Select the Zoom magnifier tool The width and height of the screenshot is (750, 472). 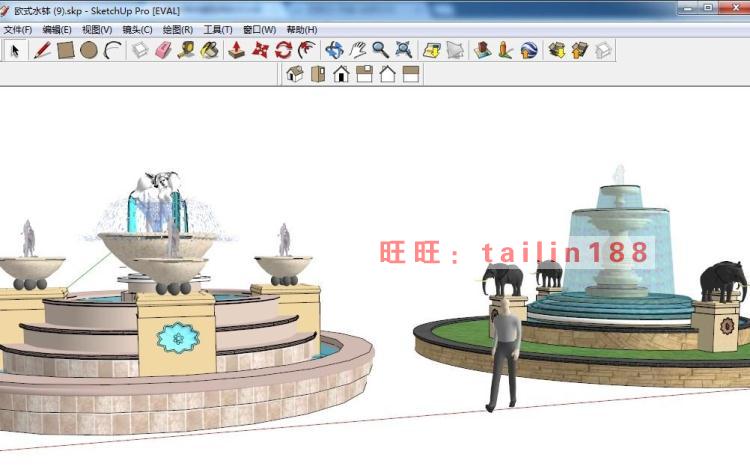pos(380,50)
